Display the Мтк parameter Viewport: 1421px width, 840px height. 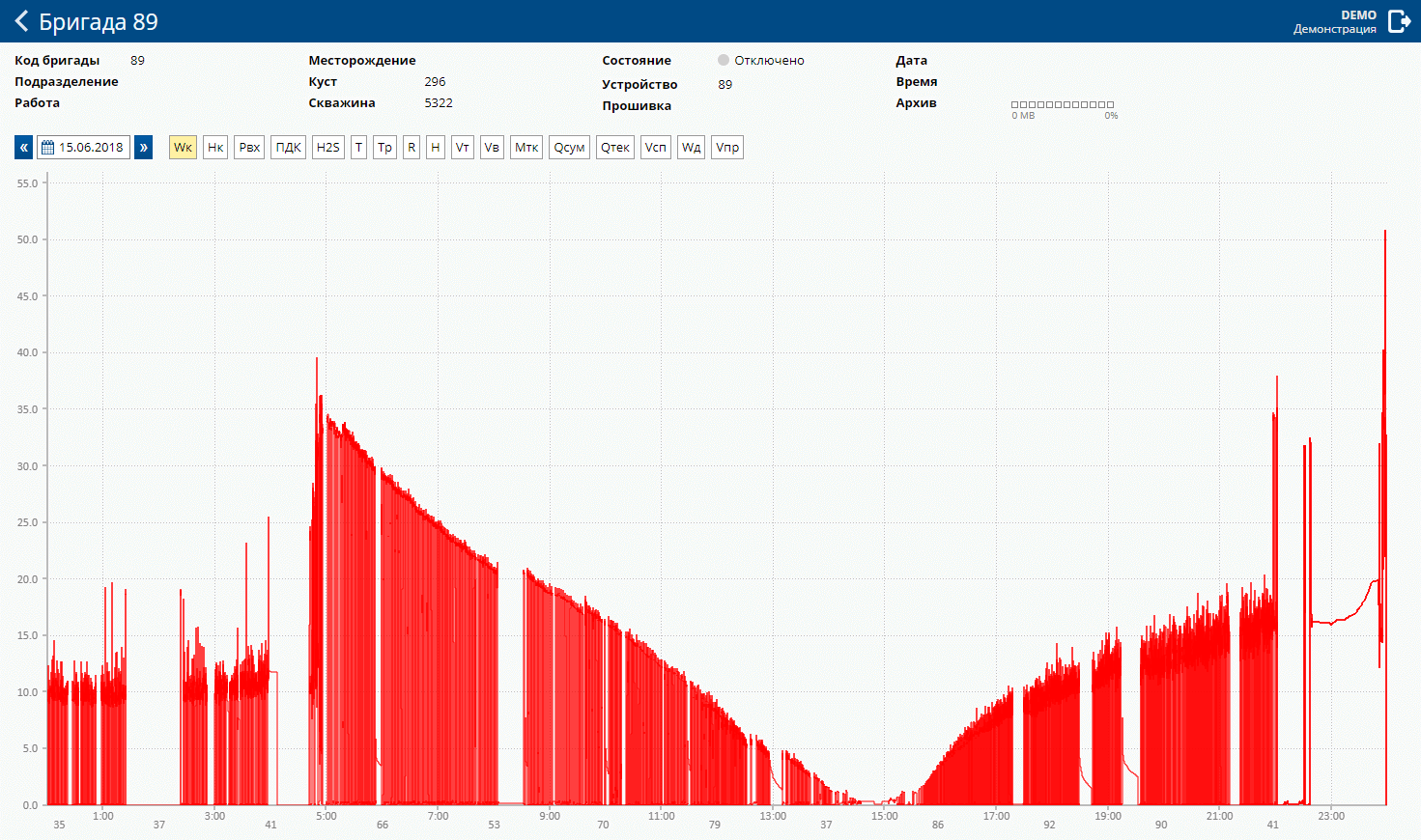[x=526, y=148]
